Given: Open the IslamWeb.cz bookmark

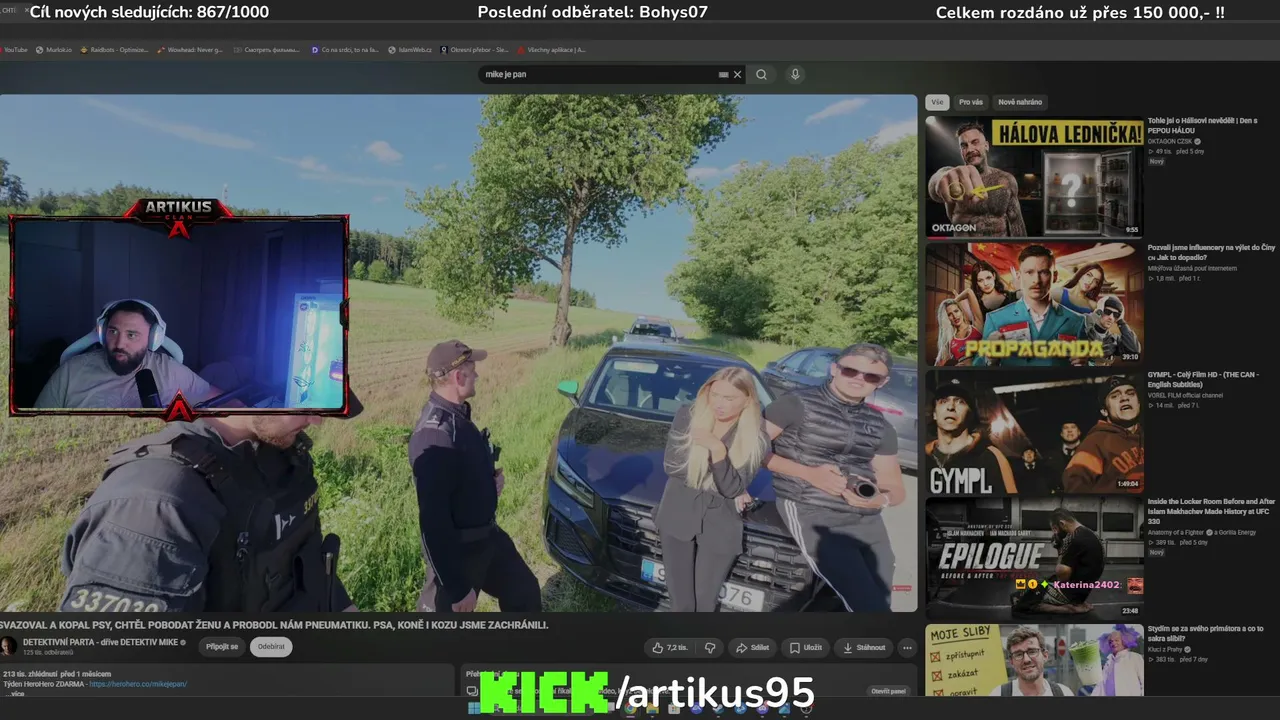Looking at the screenshot, I should pos(410,49).
